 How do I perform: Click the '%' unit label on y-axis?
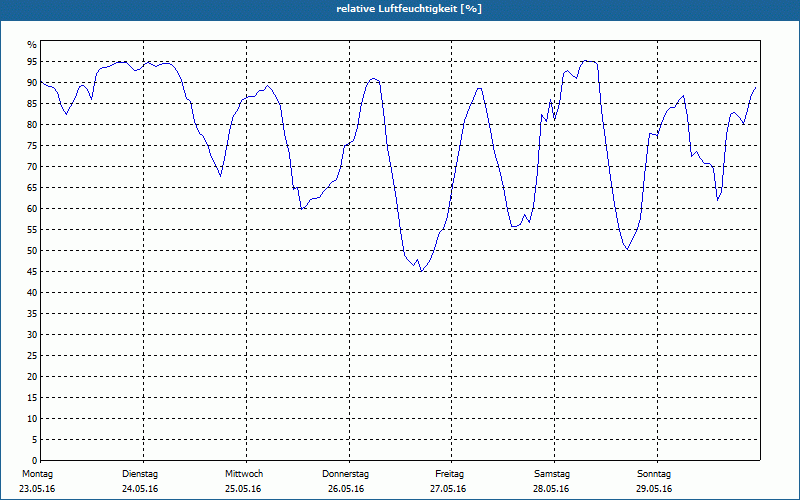[32, 45]
